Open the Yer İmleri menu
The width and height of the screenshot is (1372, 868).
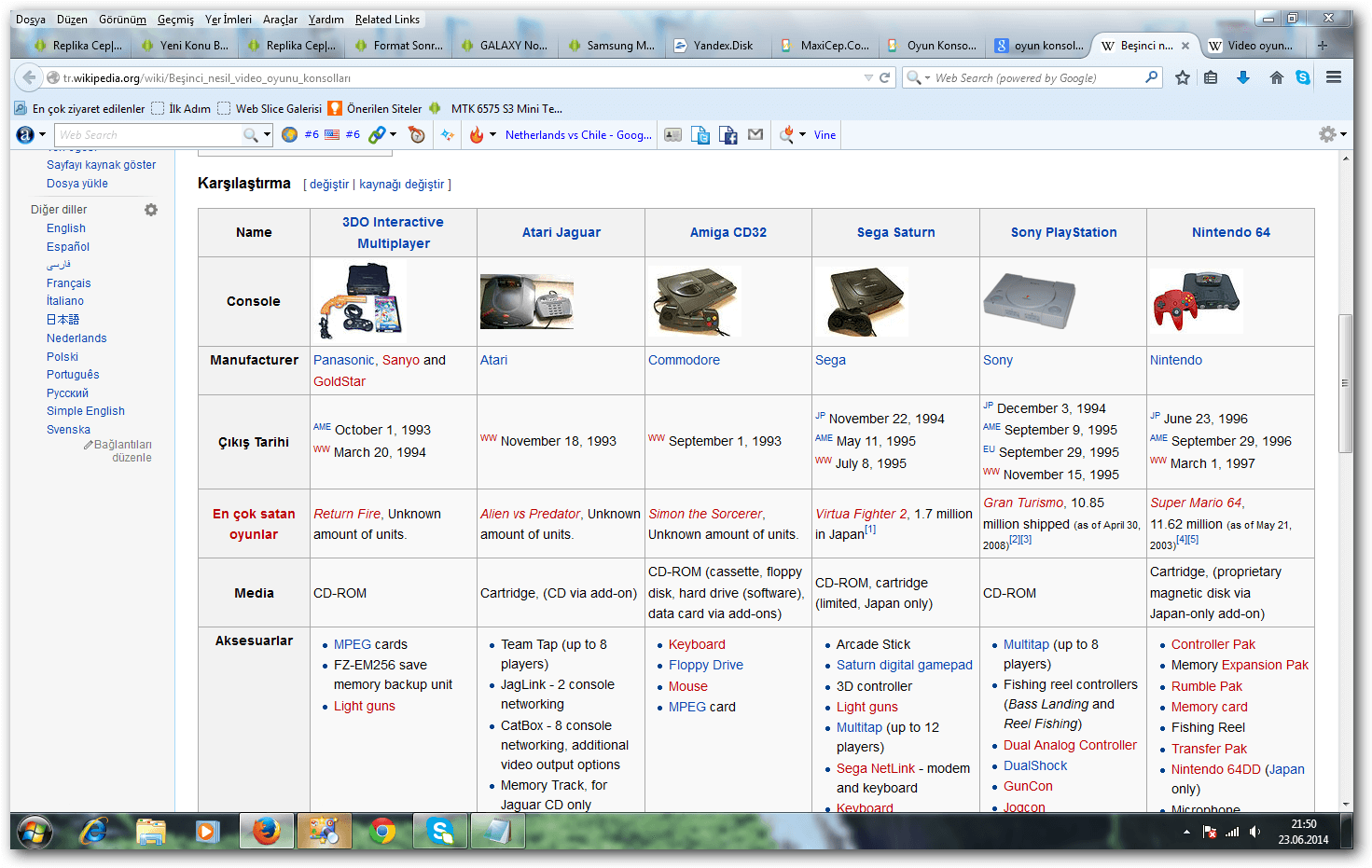click(x=228, y=20)
